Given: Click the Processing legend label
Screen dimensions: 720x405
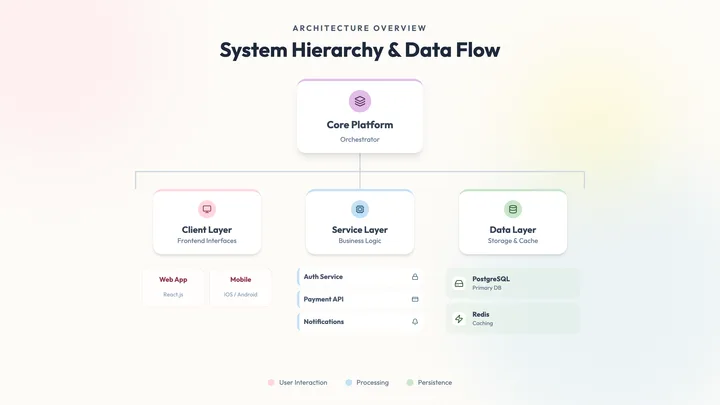Looking at the screenshot, I should click(372, 382).
